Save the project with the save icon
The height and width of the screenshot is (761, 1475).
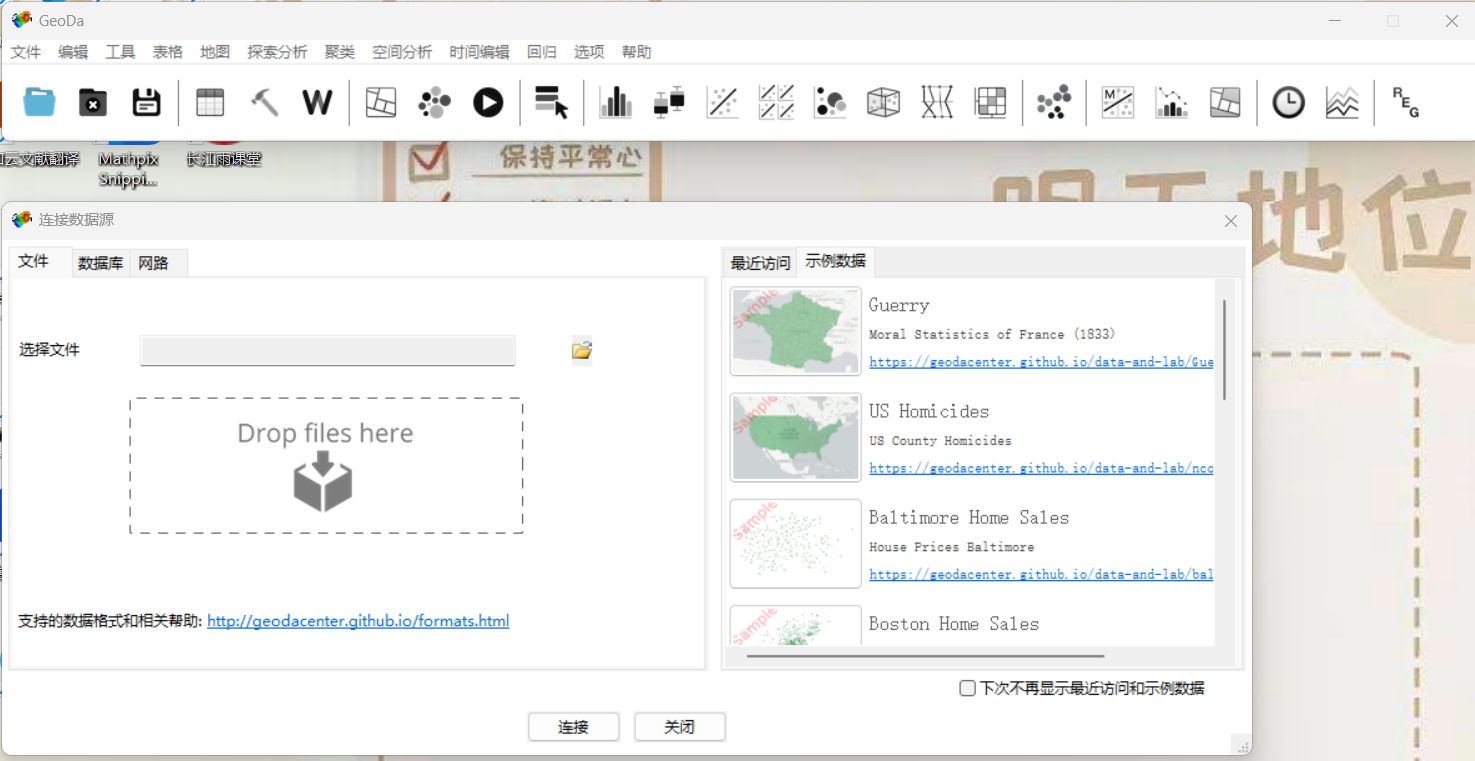(146, 101)
